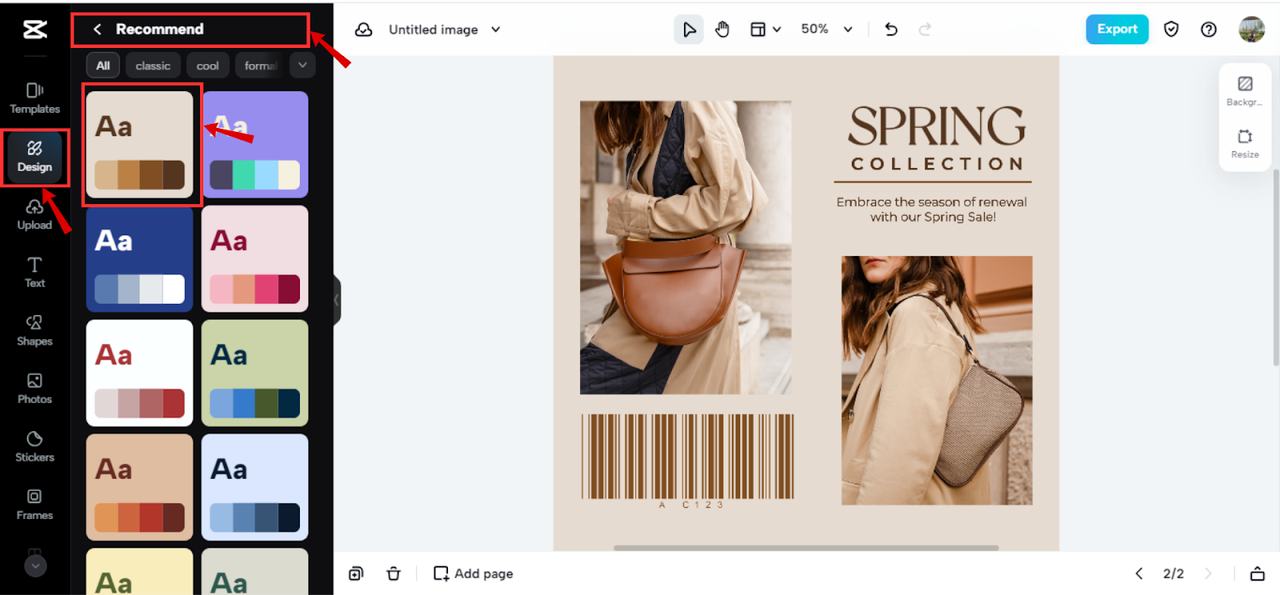Image resolution: width=1280 pixels, height=595 pixels.
Task: Open the 50% zoom dropdown
Action: (x=827, y=30)
